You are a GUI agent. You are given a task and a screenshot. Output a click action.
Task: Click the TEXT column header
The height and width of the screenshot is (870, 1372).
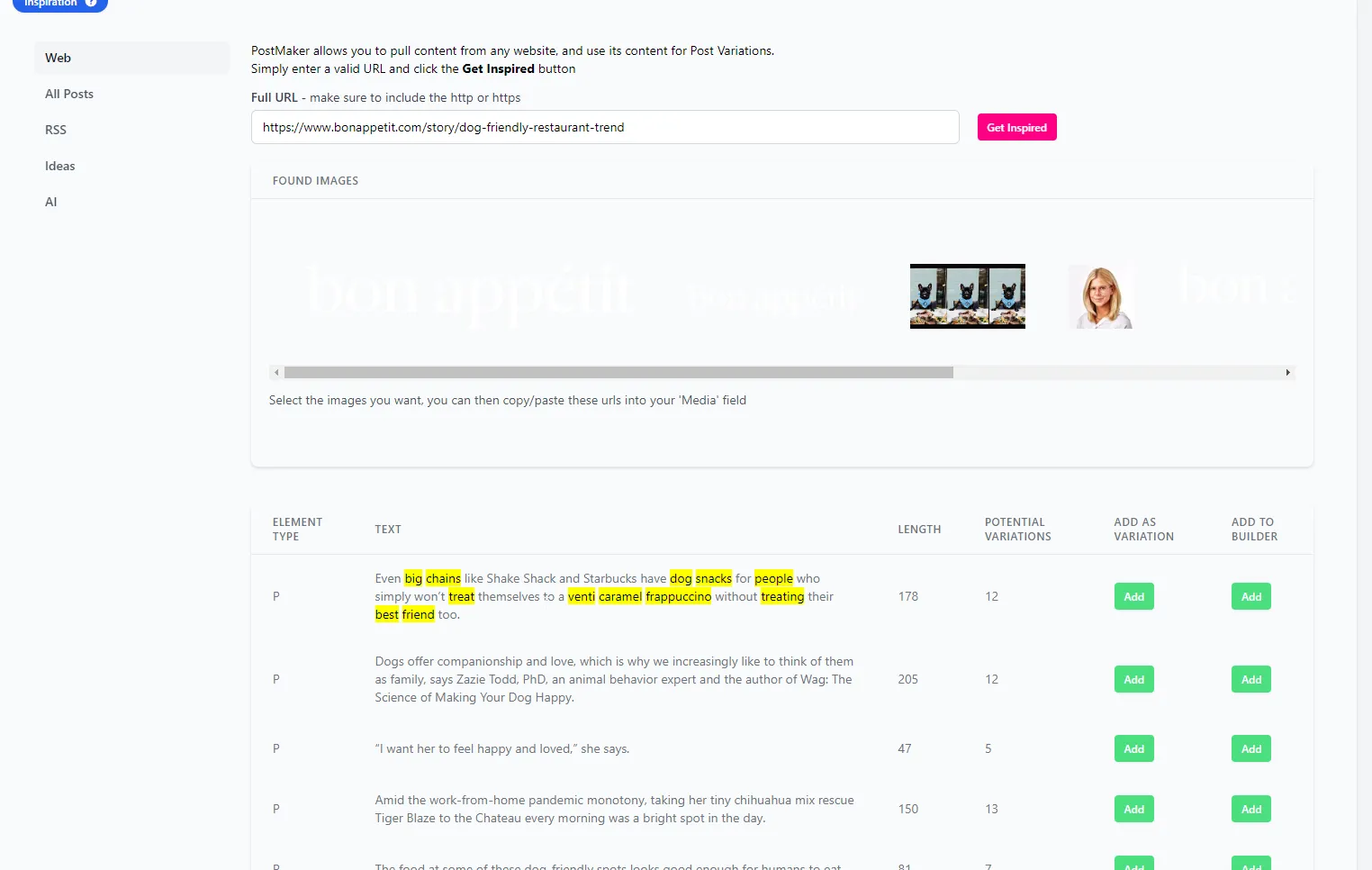click(388, 530)
